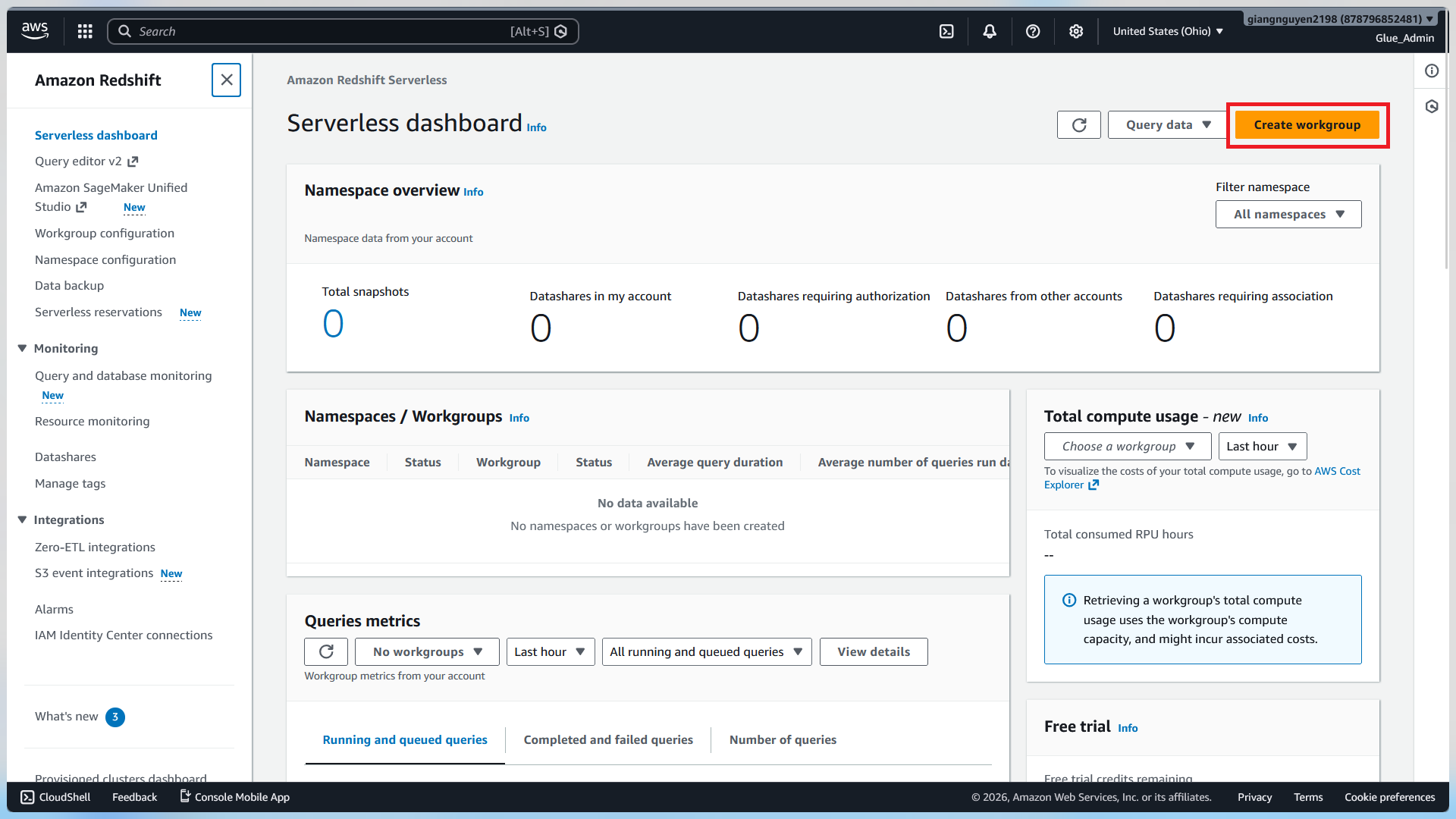This screenshot has width=1456, height=819.
Task: Open Serverless dashboard in sidebar
Action: pyautogui.click(x=96, y=135)
